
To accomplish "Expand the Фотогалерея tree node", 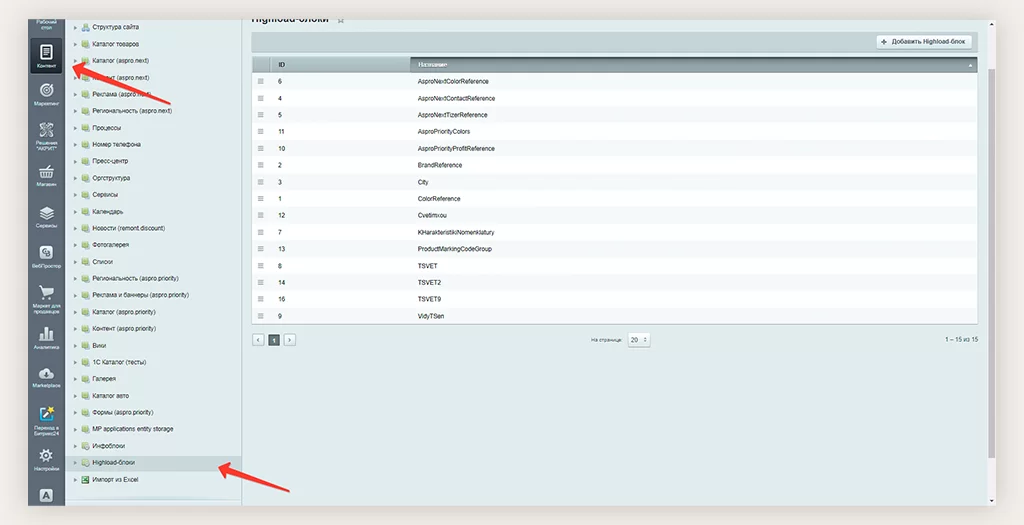I will pyautogui.click(x=74, y=245).
